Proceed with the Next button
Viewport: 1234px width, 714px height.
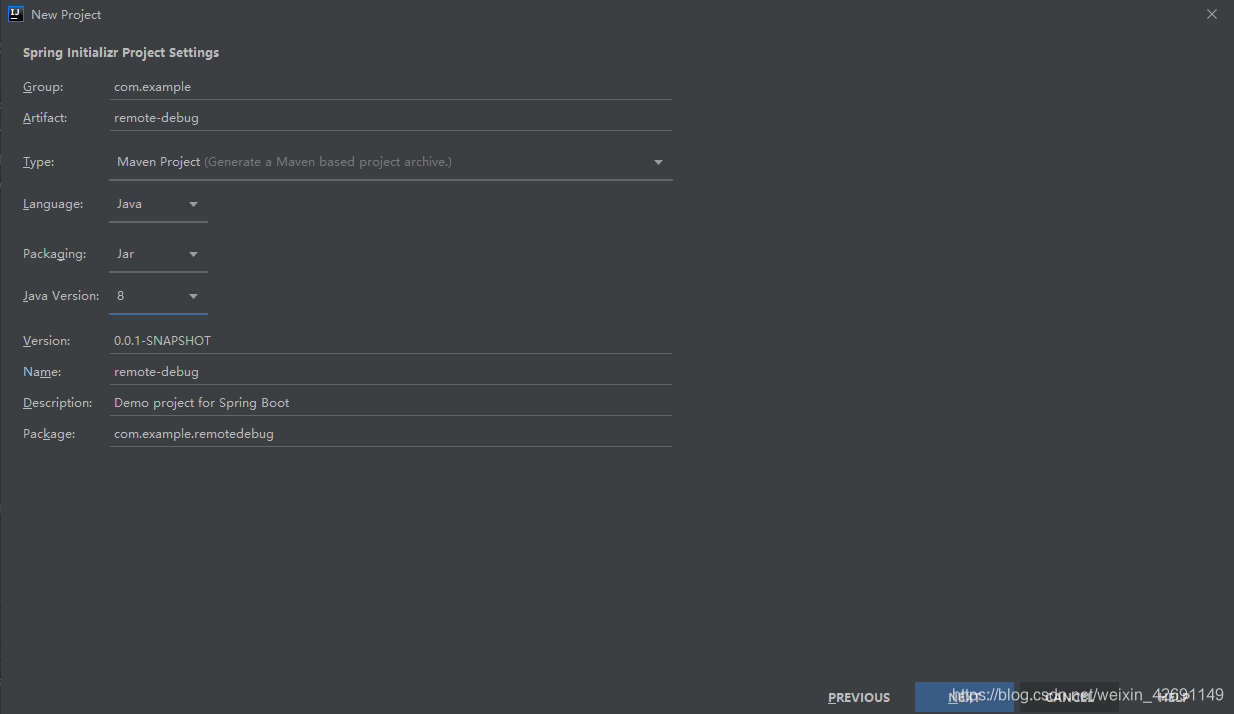point(964,697)
